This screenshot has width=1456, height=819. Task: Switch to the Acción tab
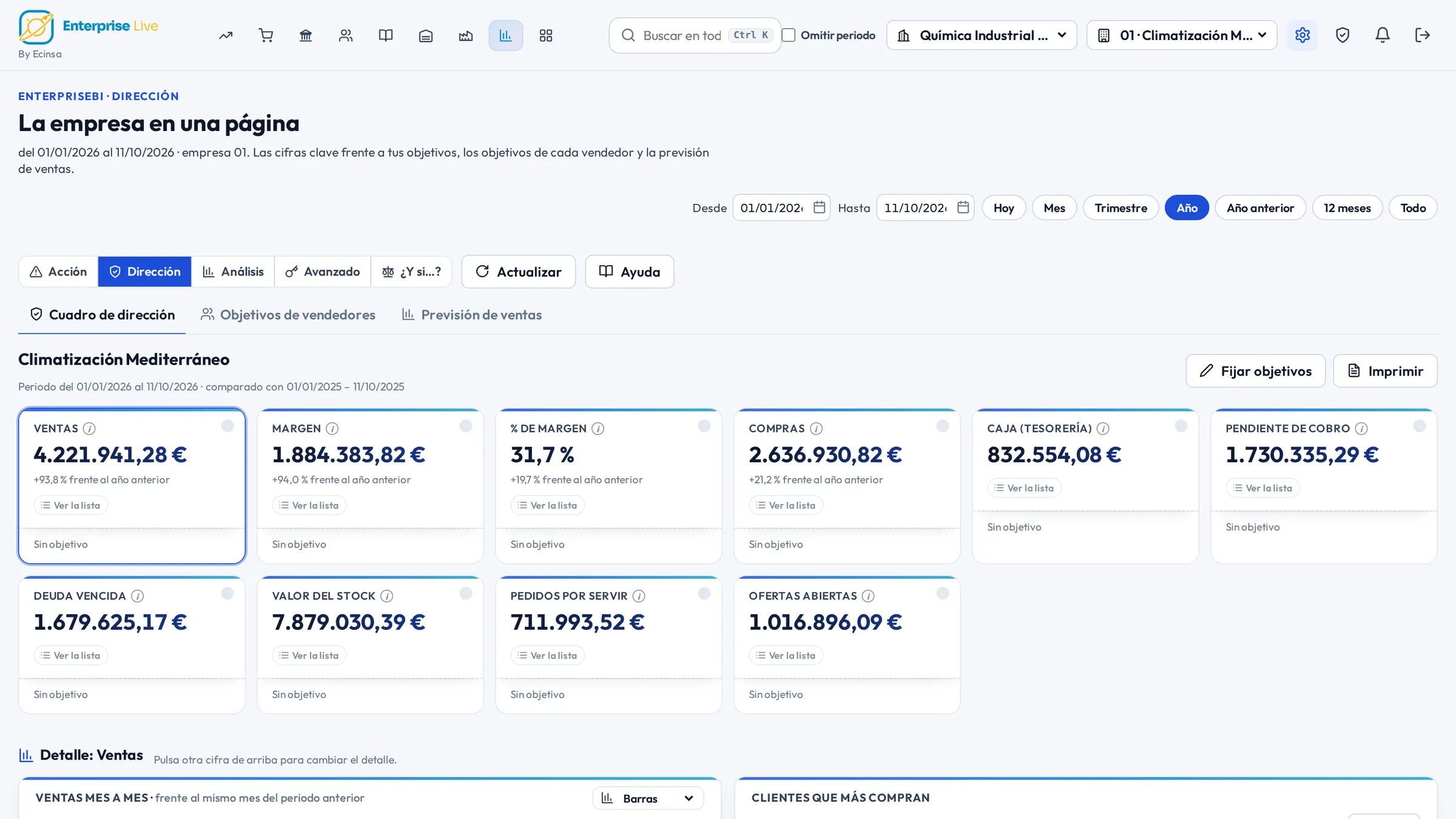(59, 271)
